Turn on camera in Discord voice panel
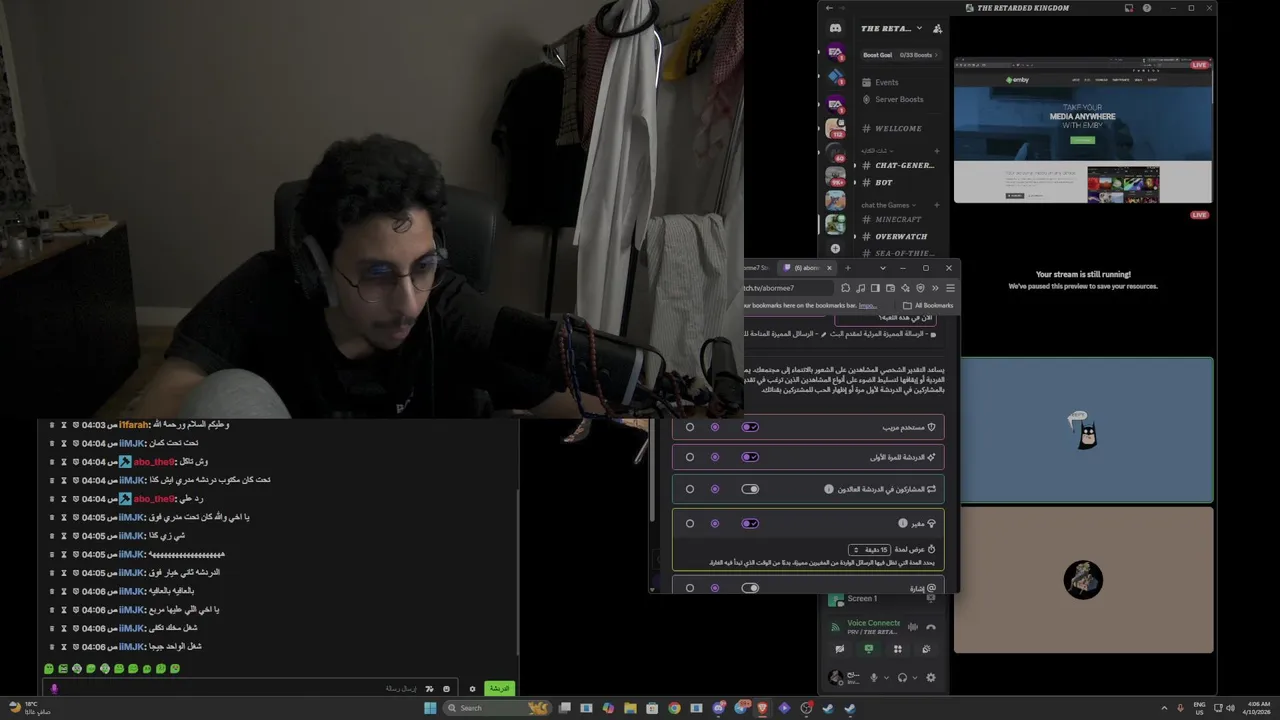The width and height of the screenshot is (1280, 720). (x=839, y=649)
